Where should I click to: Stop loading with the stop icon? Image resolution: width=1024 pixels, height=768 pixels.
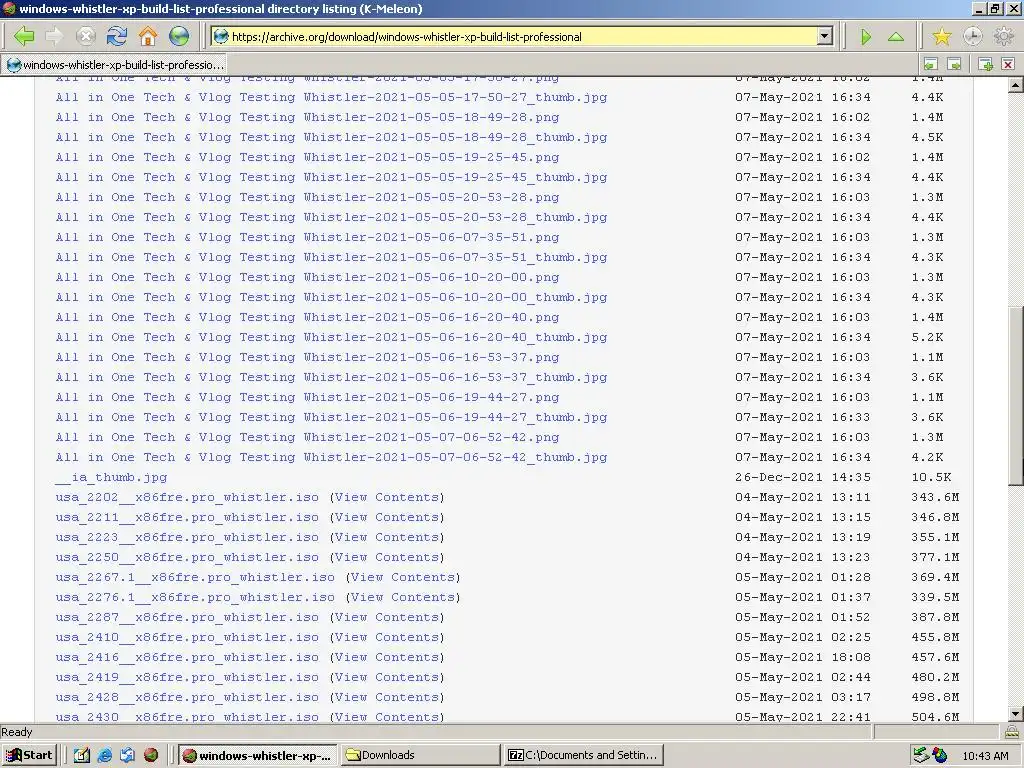pyautogui.click(x=86, y=36)
